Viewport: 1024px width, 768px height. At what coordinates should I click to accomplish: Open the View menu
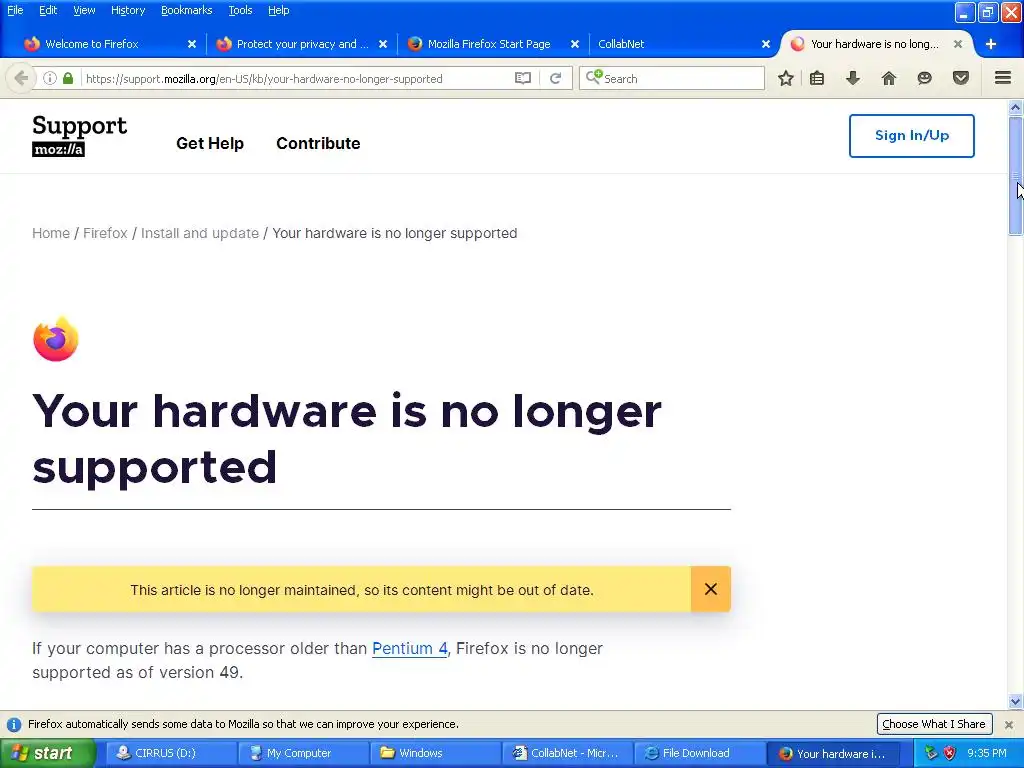click(84, 10)
